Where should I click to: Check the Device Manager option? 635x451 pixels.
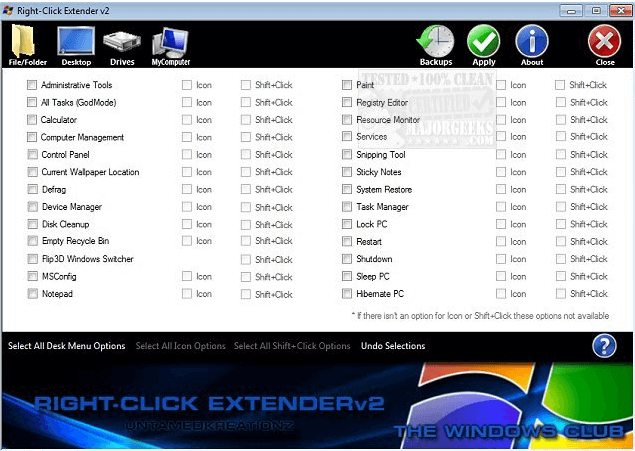click(32, 207)
